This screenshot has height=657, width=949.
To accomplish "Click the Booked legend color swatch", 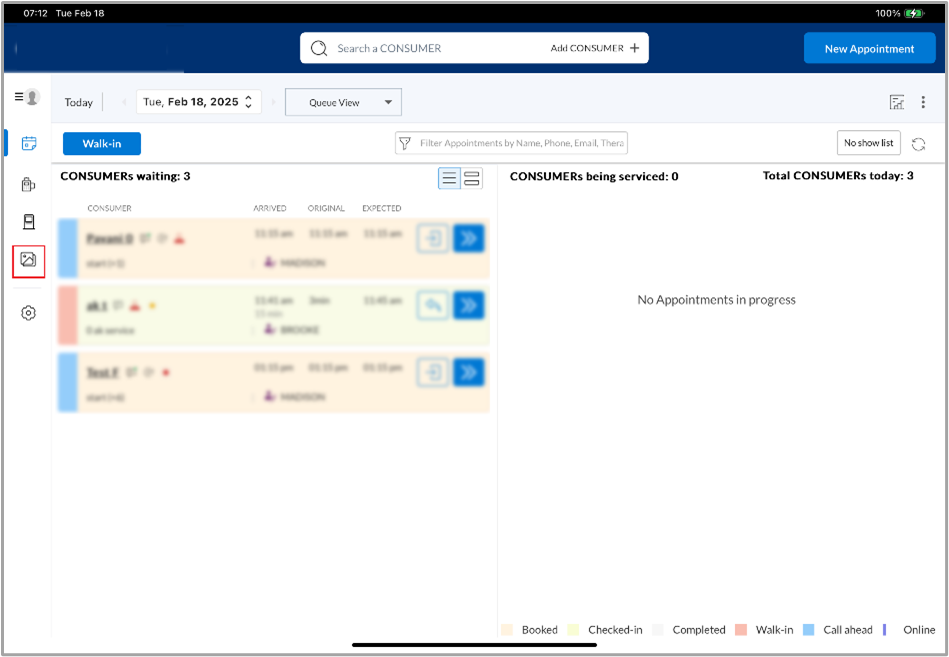I will point(507,630).
